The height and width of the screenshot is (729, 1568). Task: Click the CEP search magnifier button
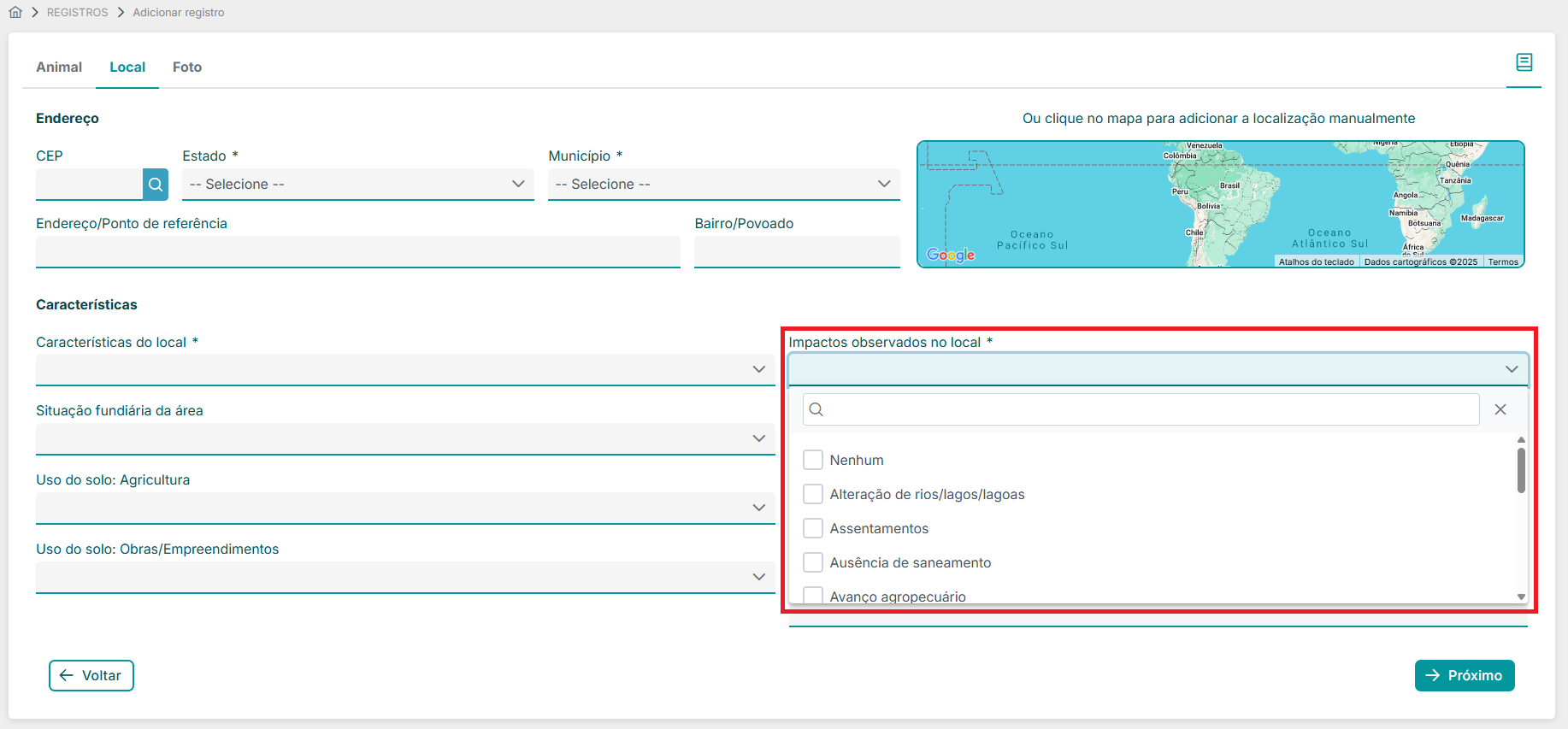156,185
